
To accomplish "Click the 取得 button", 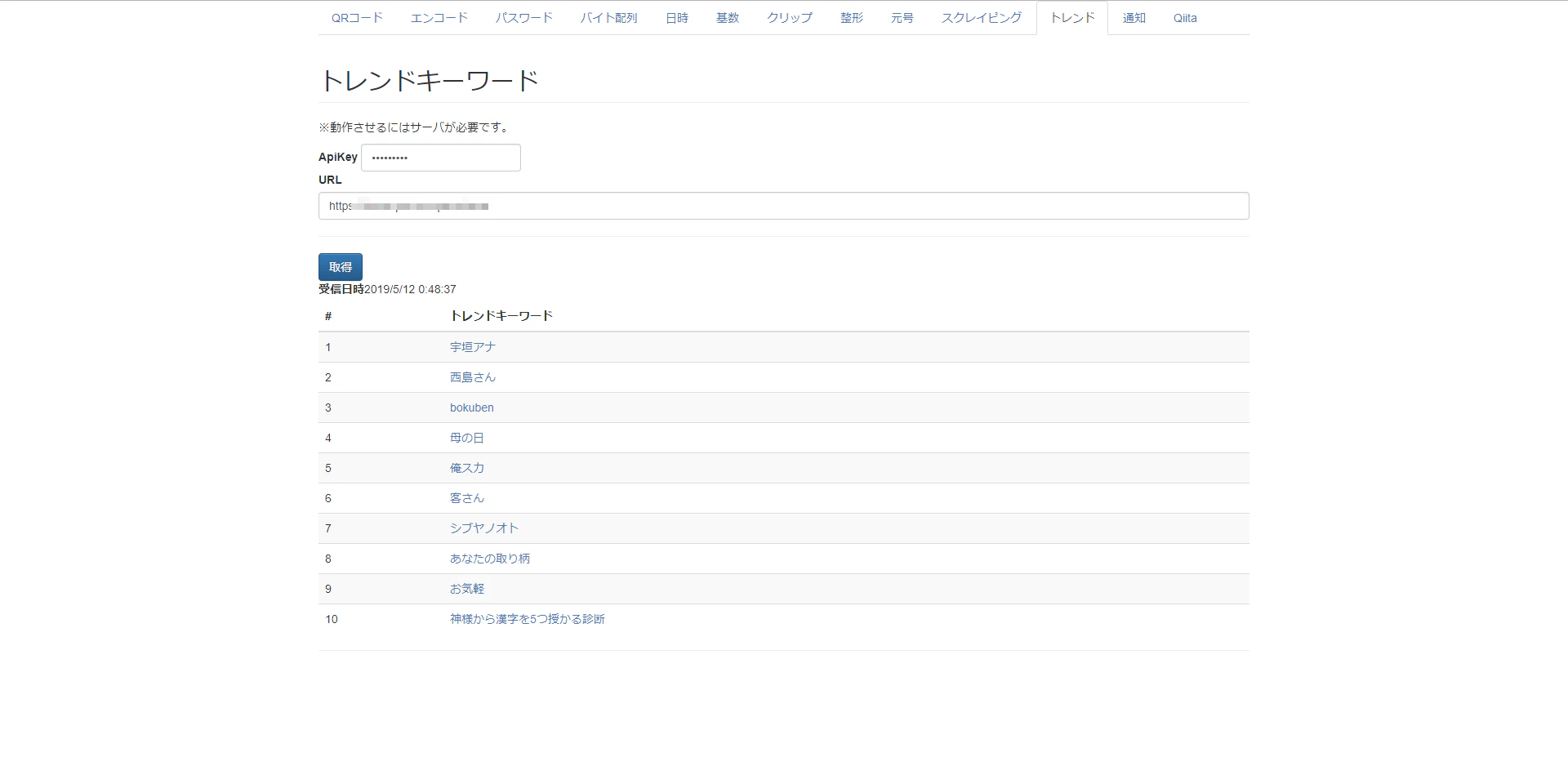I will (x=341, y=267).
